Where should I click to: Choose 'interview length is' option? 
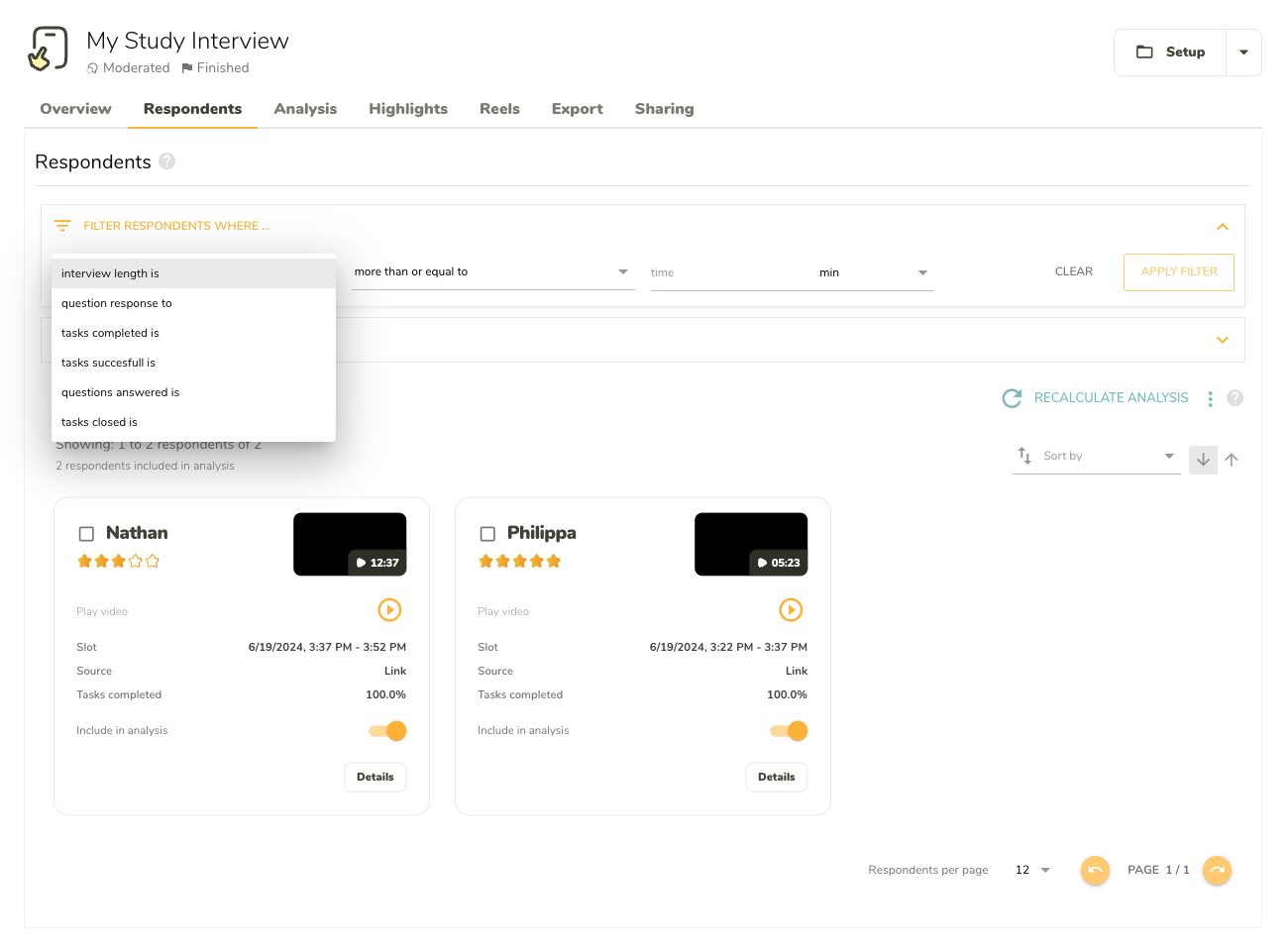click(193, 273)
